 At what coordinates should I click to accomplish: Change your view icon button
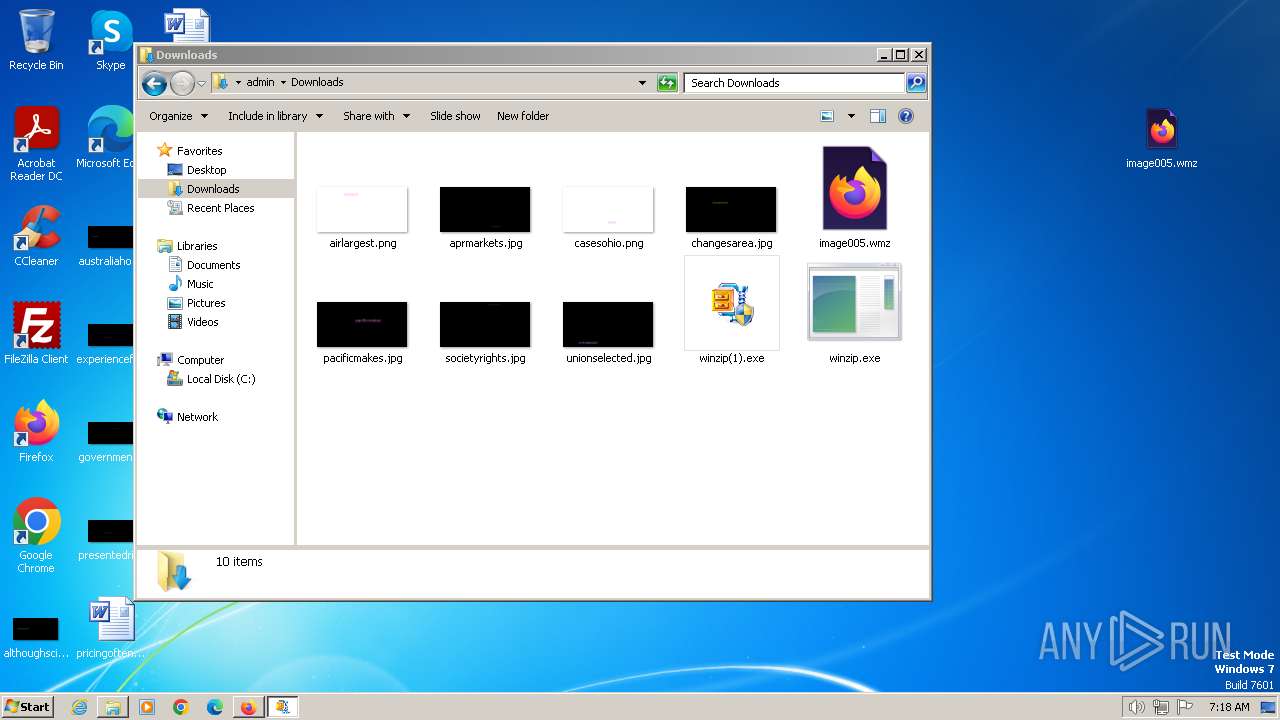click(x=827, y=116)
